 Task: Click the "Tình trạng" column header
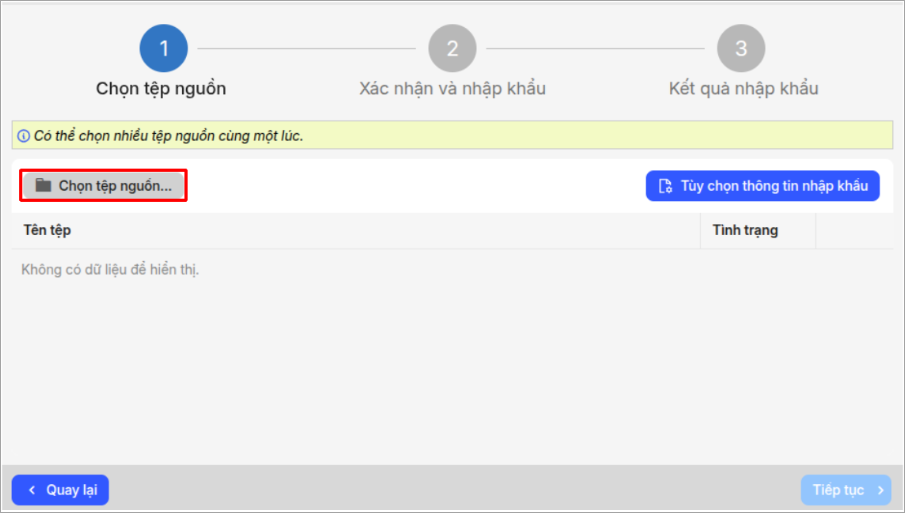coord(745,230)
